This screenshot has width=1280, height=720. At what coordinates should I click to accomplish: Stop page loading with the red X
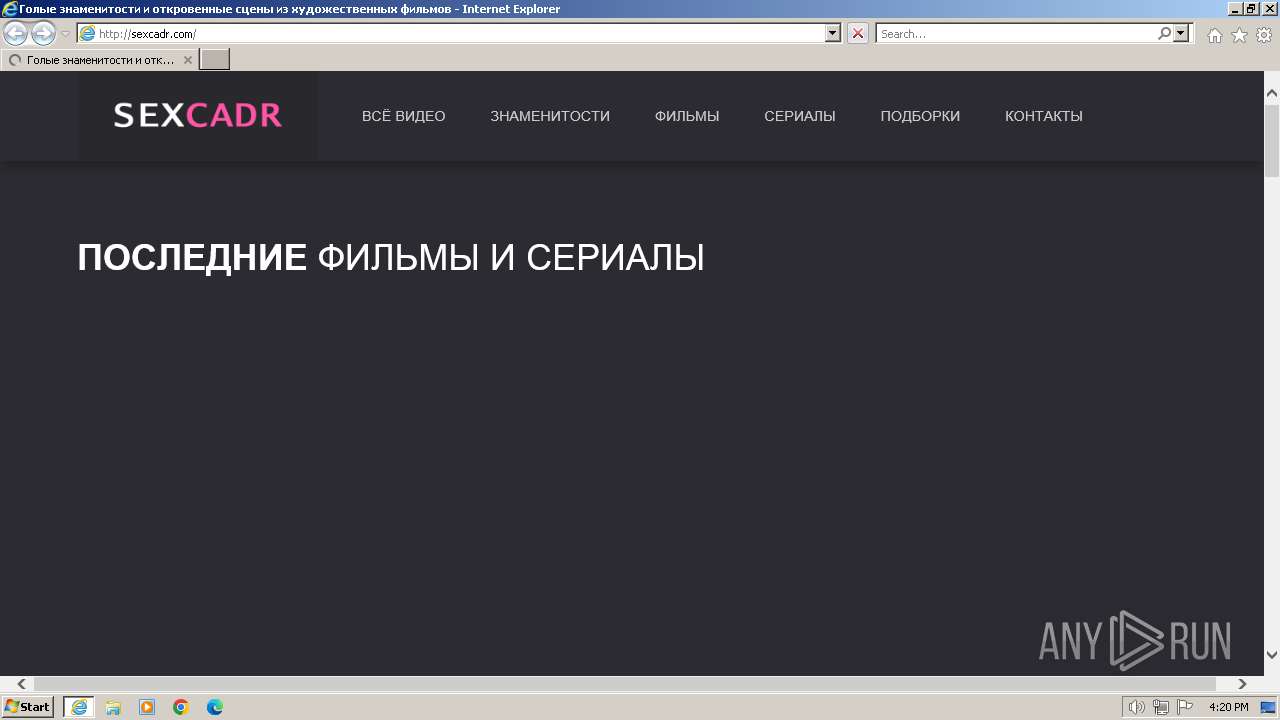[858, 34]
